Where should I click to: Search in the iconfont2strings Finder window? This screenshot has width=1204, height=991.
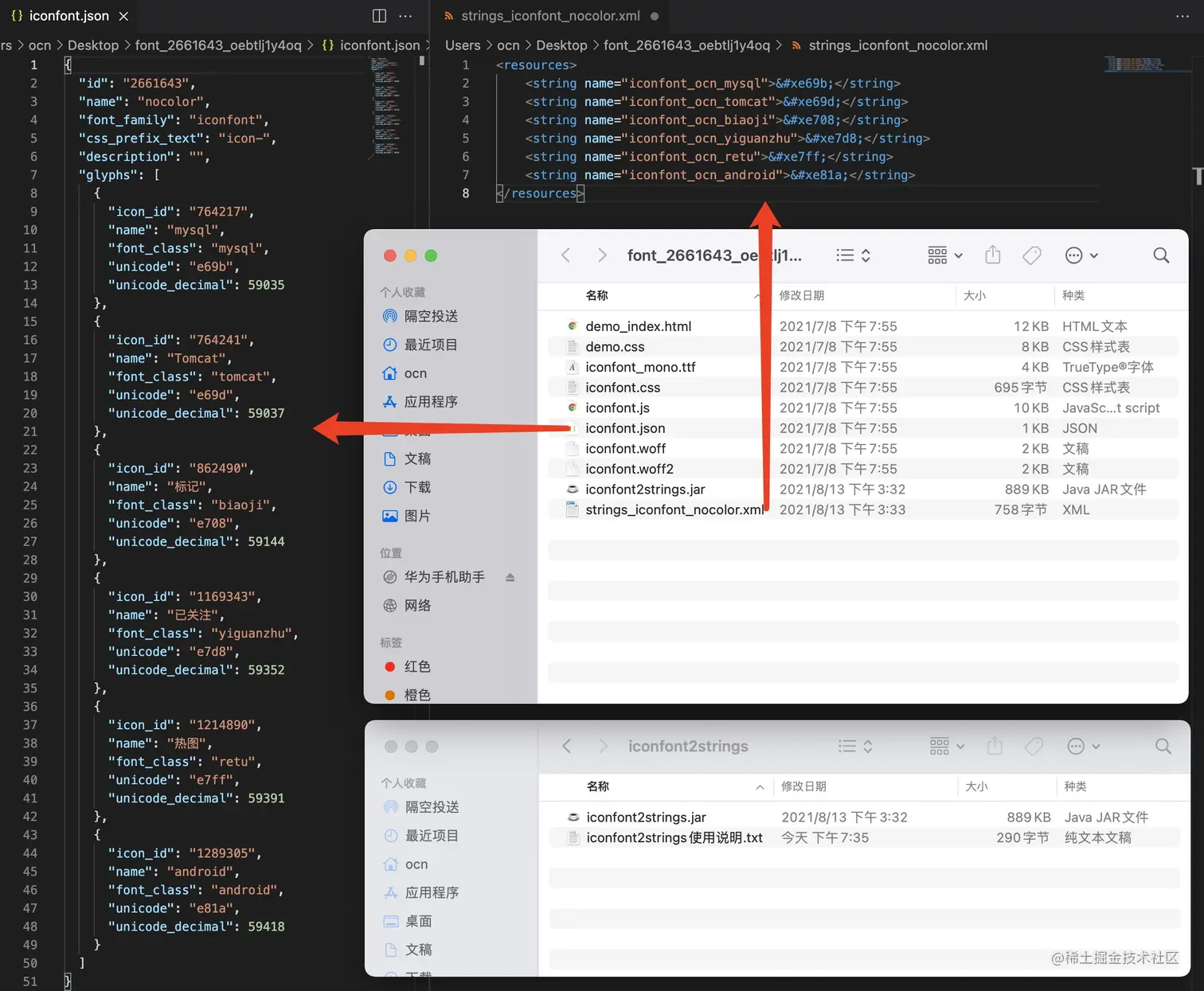[1163, 747]
